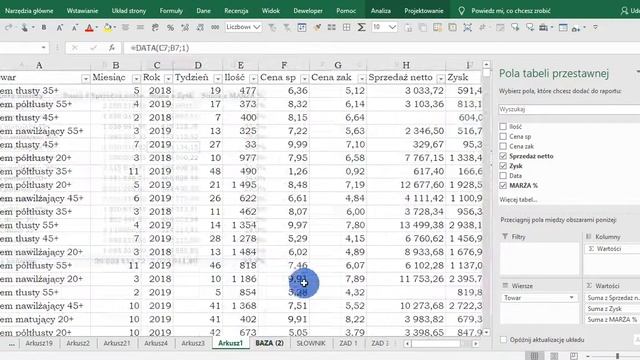Image resolution: width=640 pixels, height=360 pixels.
Task: Check the Data field checkbox
Action: click(x=503, y=176)
